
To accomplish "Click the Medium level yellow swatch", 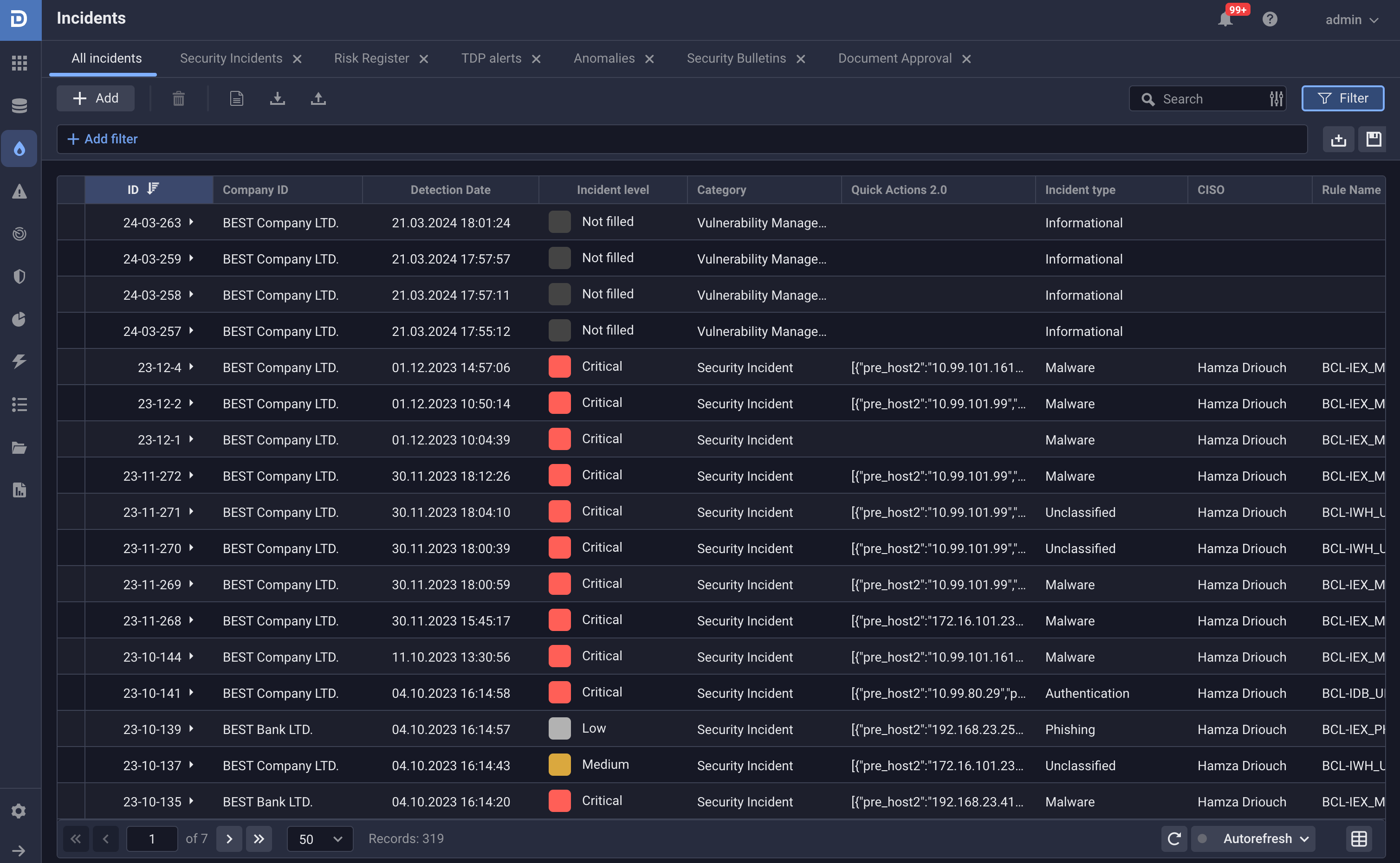I will (x=559, y=765).
